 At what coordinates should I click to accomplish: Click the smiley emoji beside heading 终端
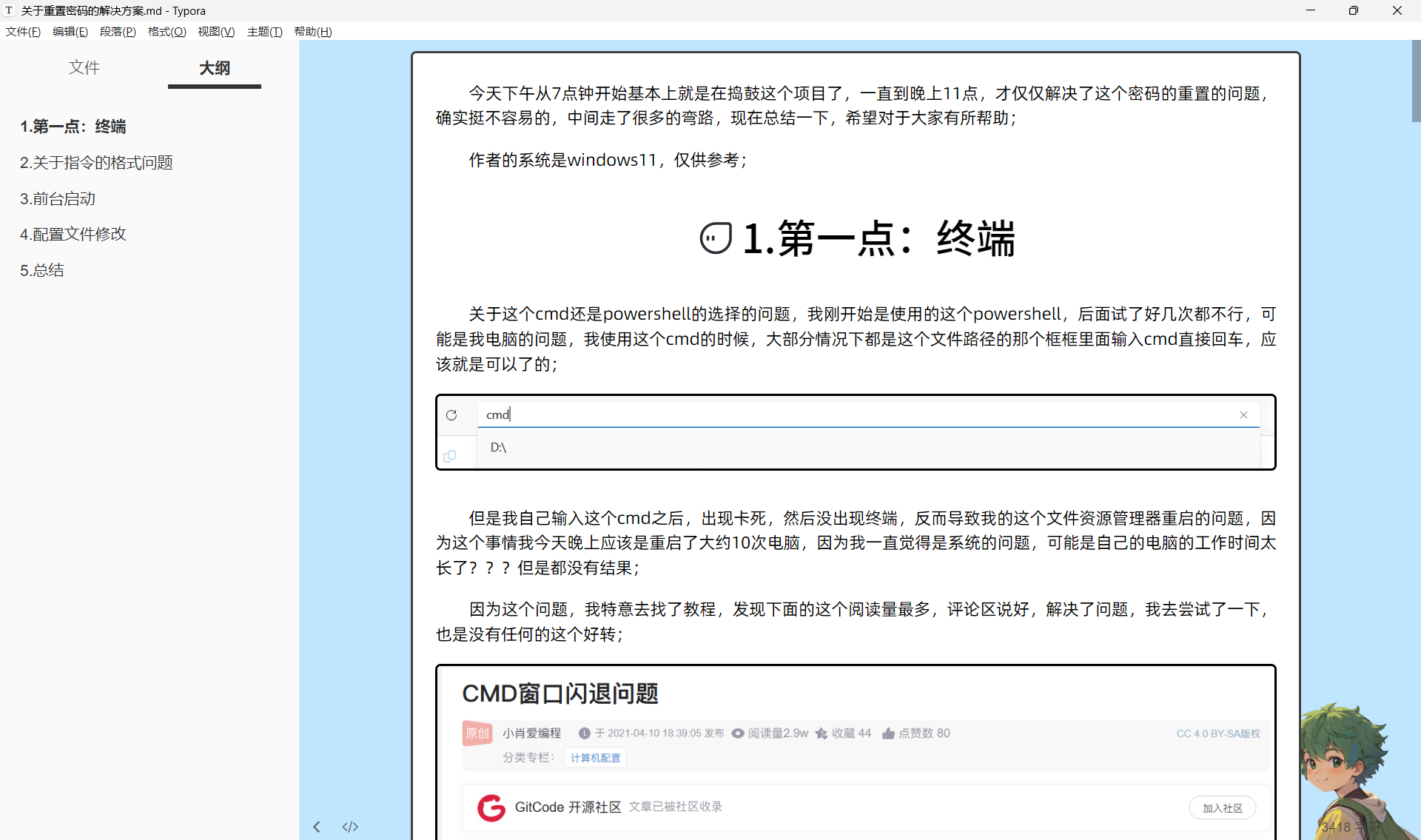[x=715, y=238]
